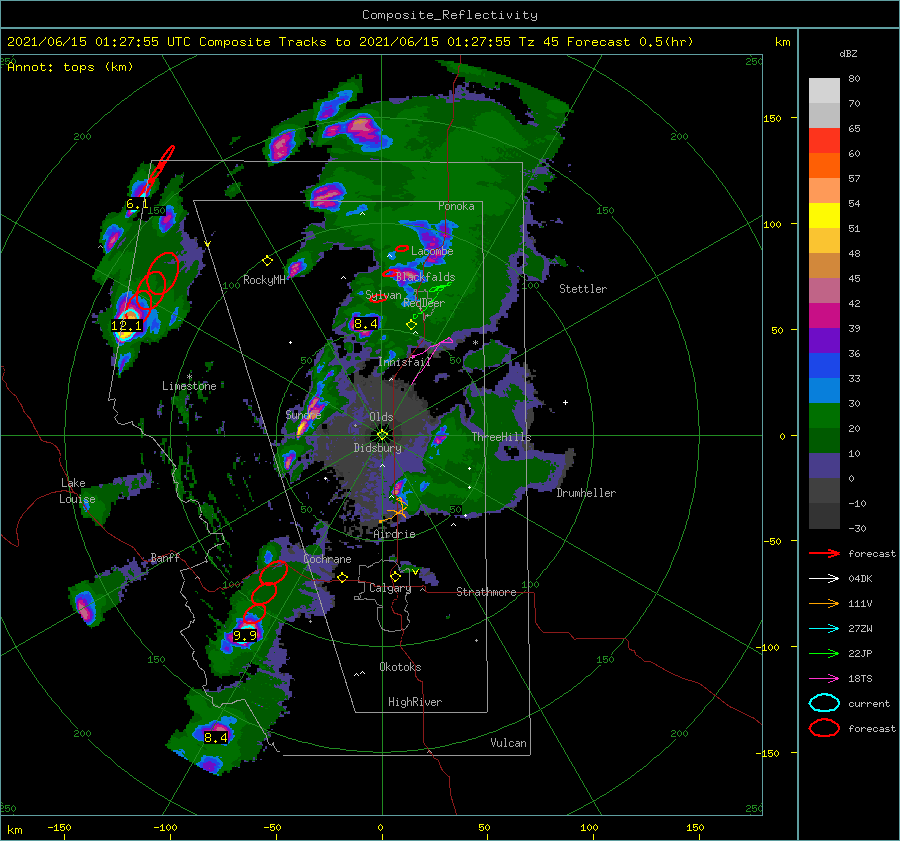Select the cyan 27ZW track arrow

(x=824, y=629)
